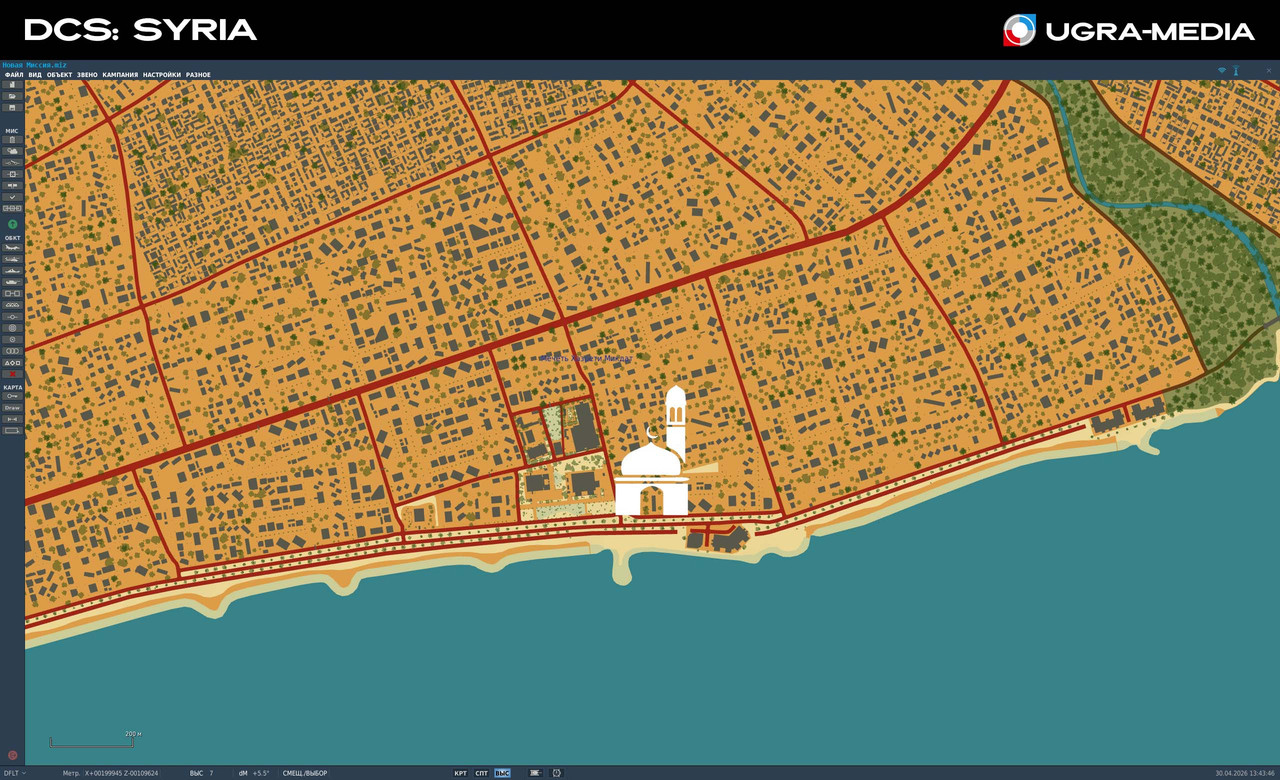
Task: Click the Новая Миссия.miz title
Action: click(34, 65)
